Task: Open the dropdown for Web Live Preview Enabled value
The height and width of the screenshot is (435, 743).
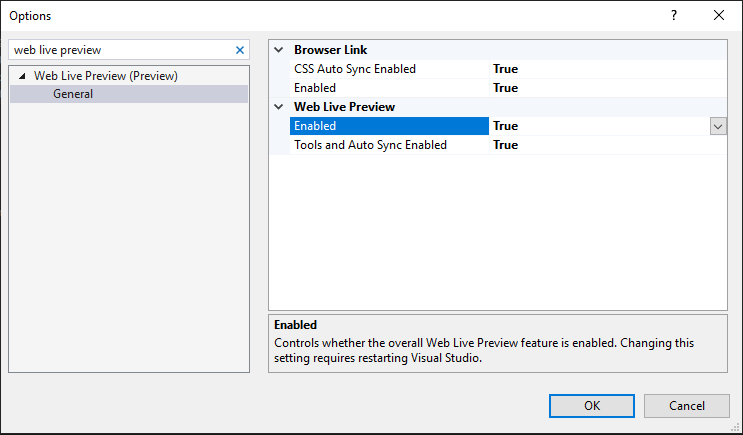Action: tap(718, 126)
